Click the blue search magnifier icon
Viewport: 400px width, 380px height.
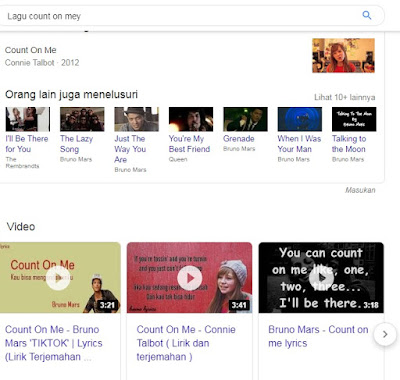point(367,15)
